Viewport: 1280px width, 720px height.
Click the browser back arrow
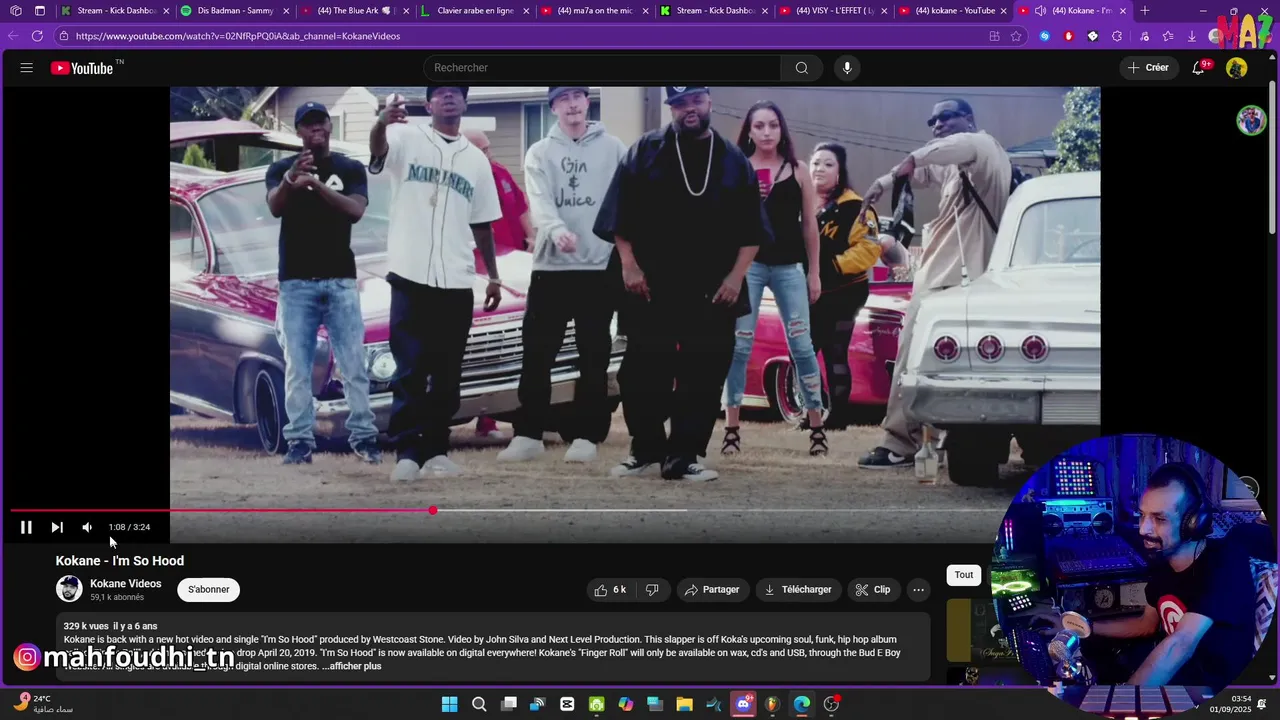click(13, 36)
